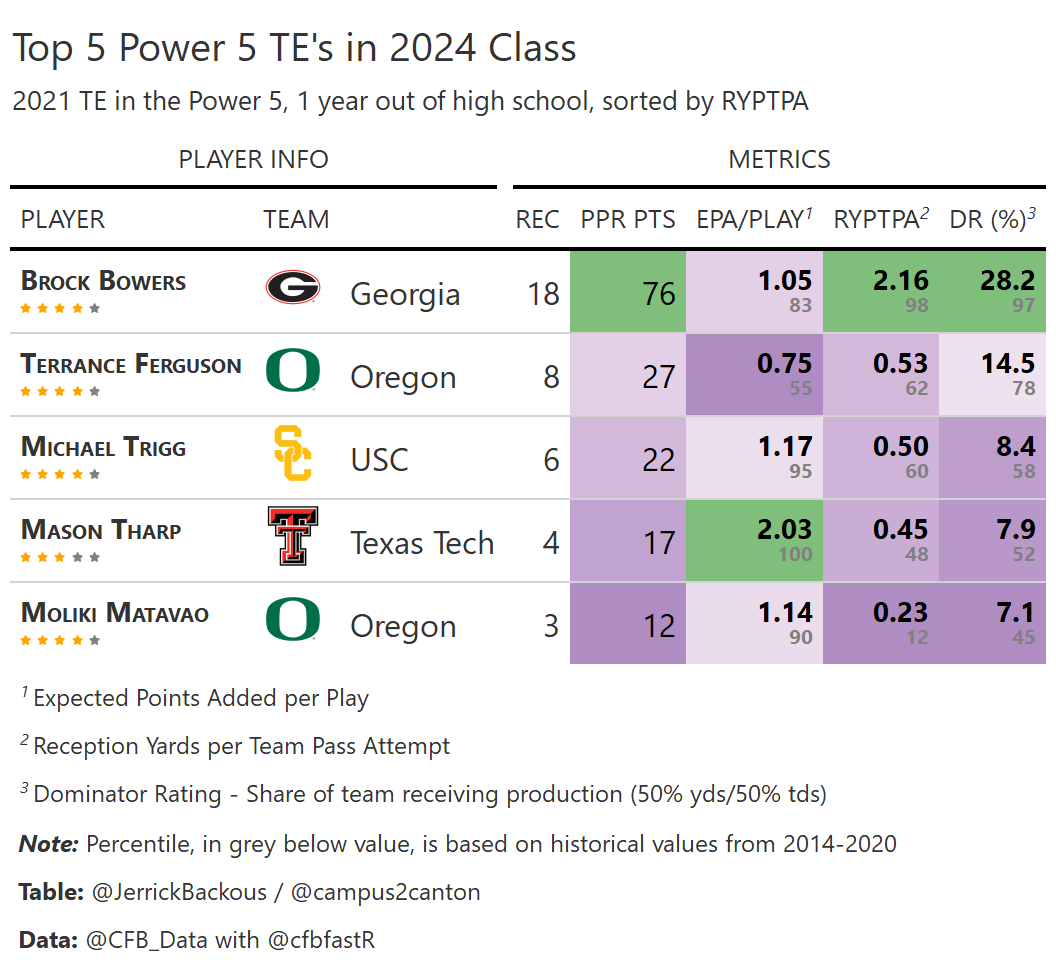Click the Texas Tech logo
1056x972 pixels.
tap(292, 537)
